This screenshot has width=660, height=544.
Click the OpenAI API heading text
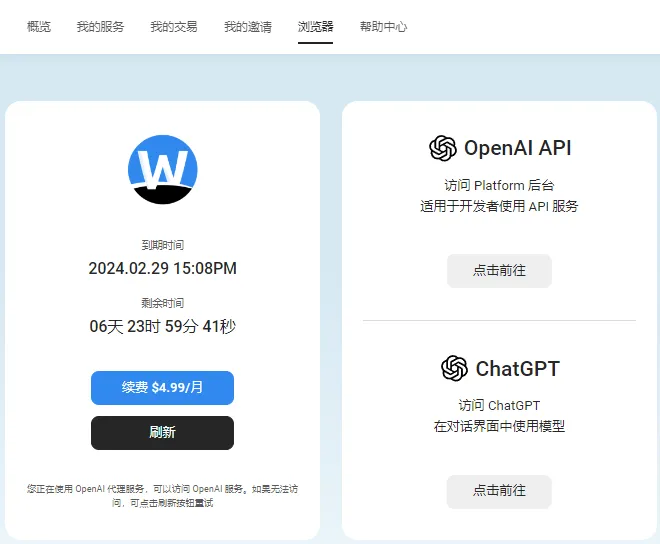coord(517,149)
